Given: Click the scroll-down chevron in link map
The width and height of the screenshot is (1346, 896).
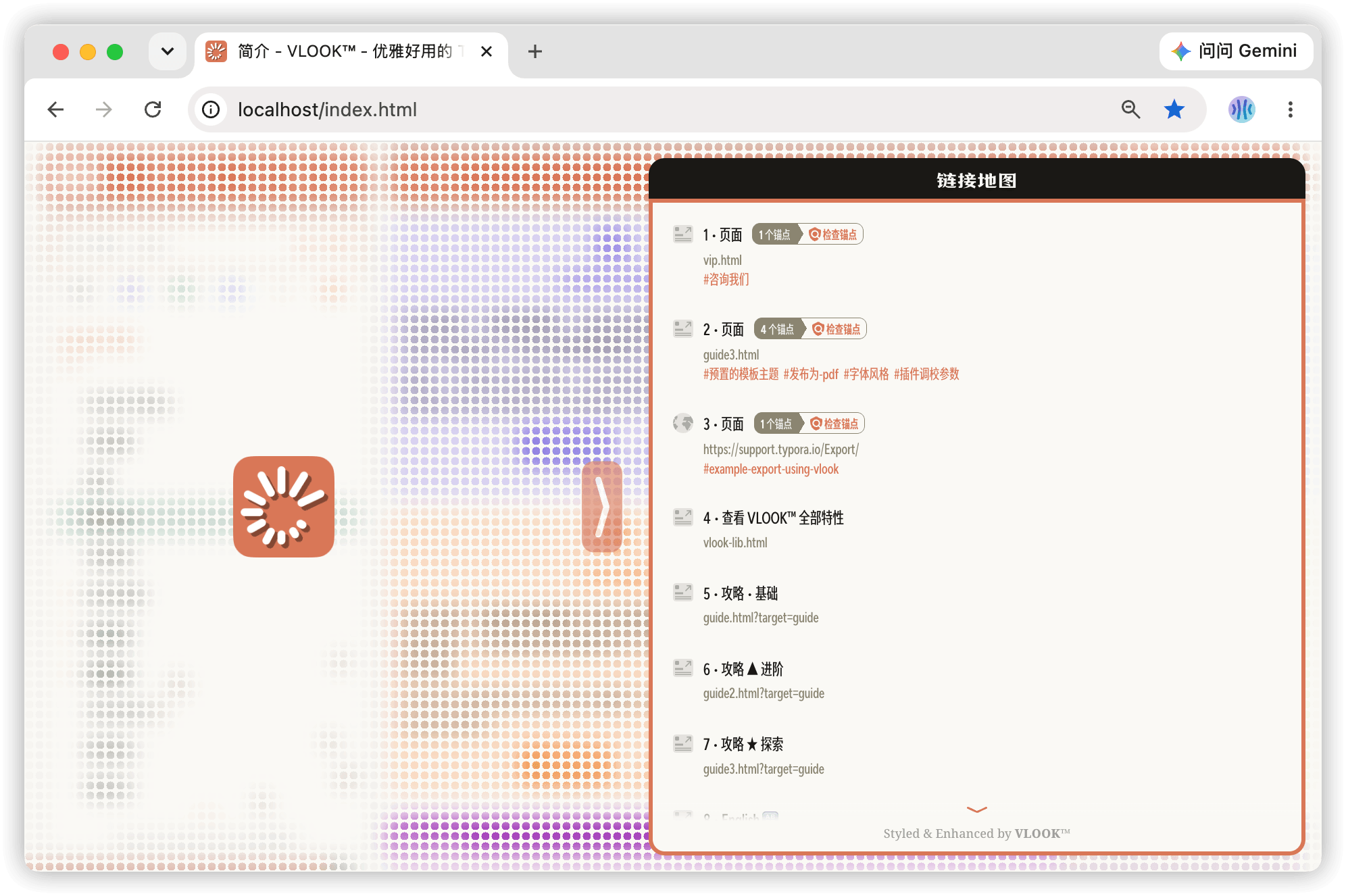Looking at the screenshot, I should click(x=977, y=809).
